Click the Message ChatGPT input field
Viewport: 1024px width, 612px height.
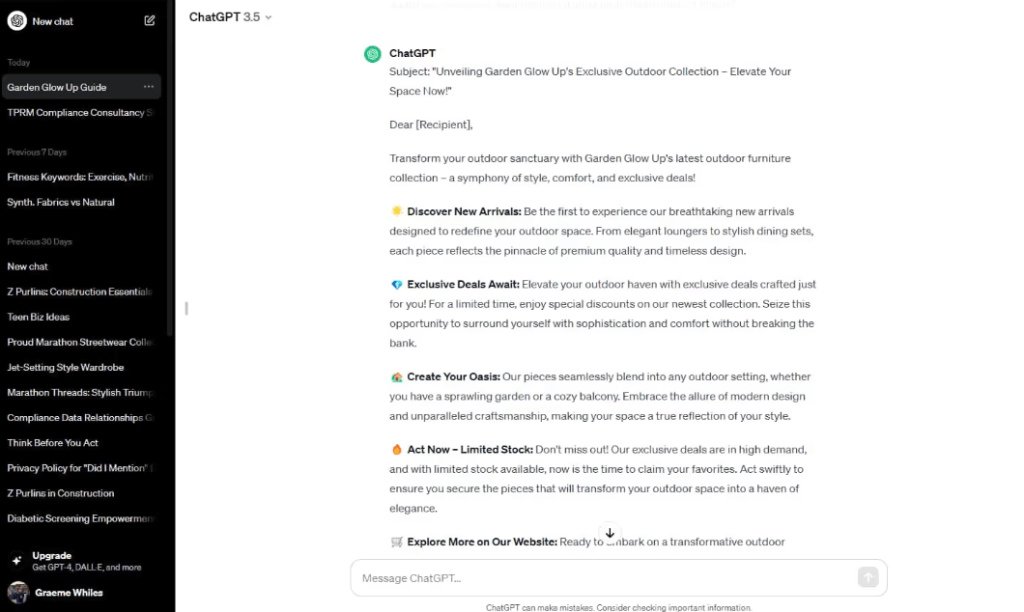(x=500, y=578)
